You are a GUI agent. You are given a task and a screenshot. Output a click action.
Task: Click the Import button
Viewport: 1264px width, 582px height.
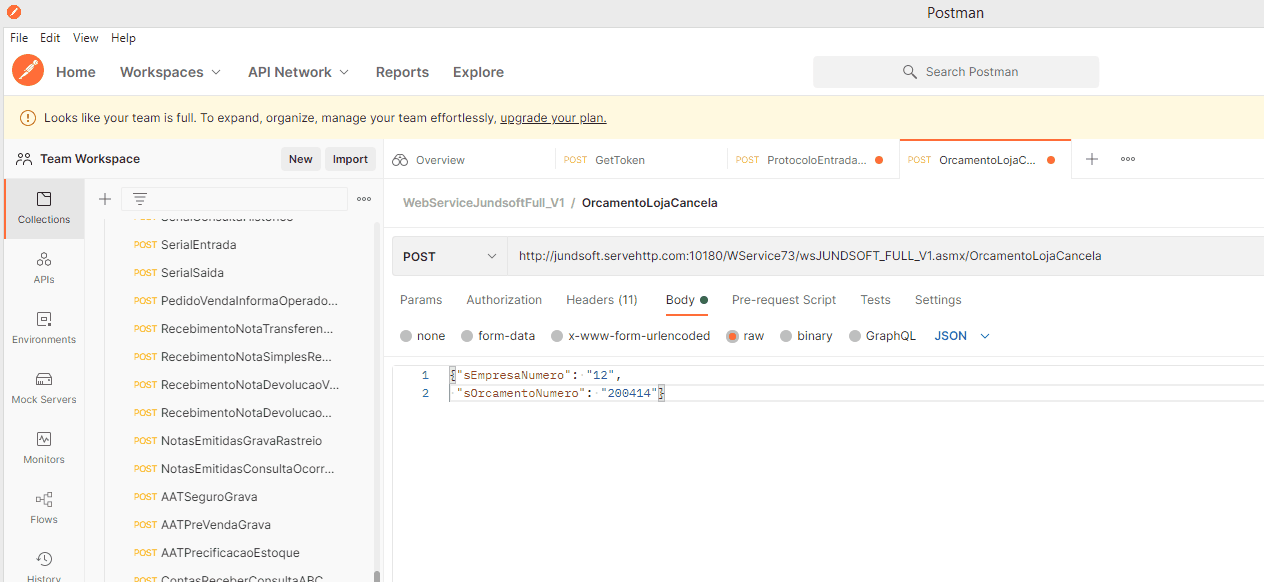coord(350,159)
